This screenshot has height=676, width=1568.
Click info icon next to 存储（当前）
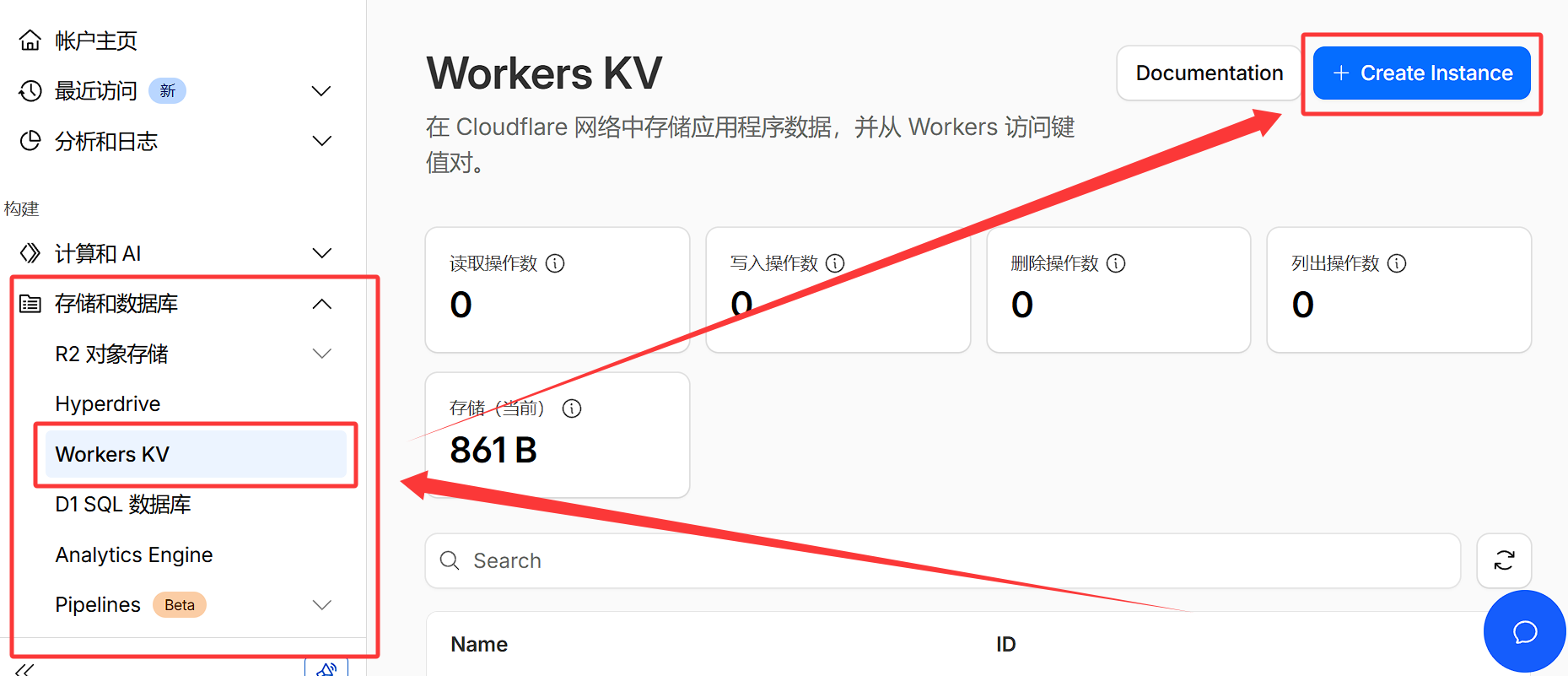tap(572, 408)
